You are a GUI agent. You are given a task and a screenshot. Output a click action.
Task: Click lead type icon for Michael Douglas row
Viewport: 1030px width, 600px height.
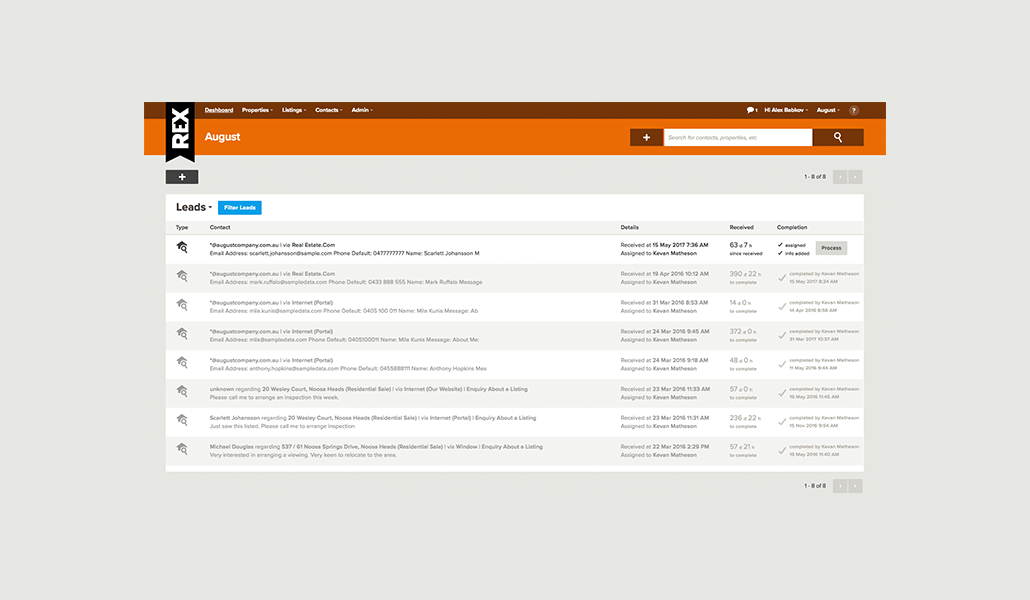(182, 449)
